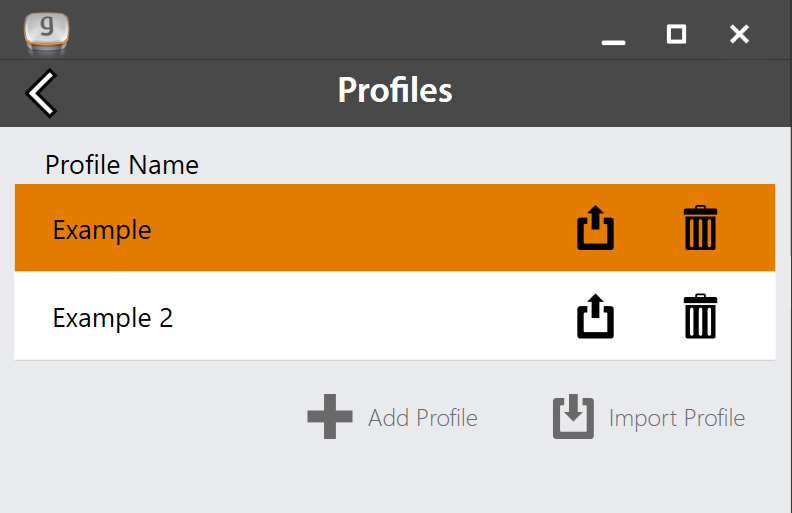Viewport: 792px width, 513px height.
Task: Click the Add Profile text label
Action: pyautogui.click(x=423, y=418)
